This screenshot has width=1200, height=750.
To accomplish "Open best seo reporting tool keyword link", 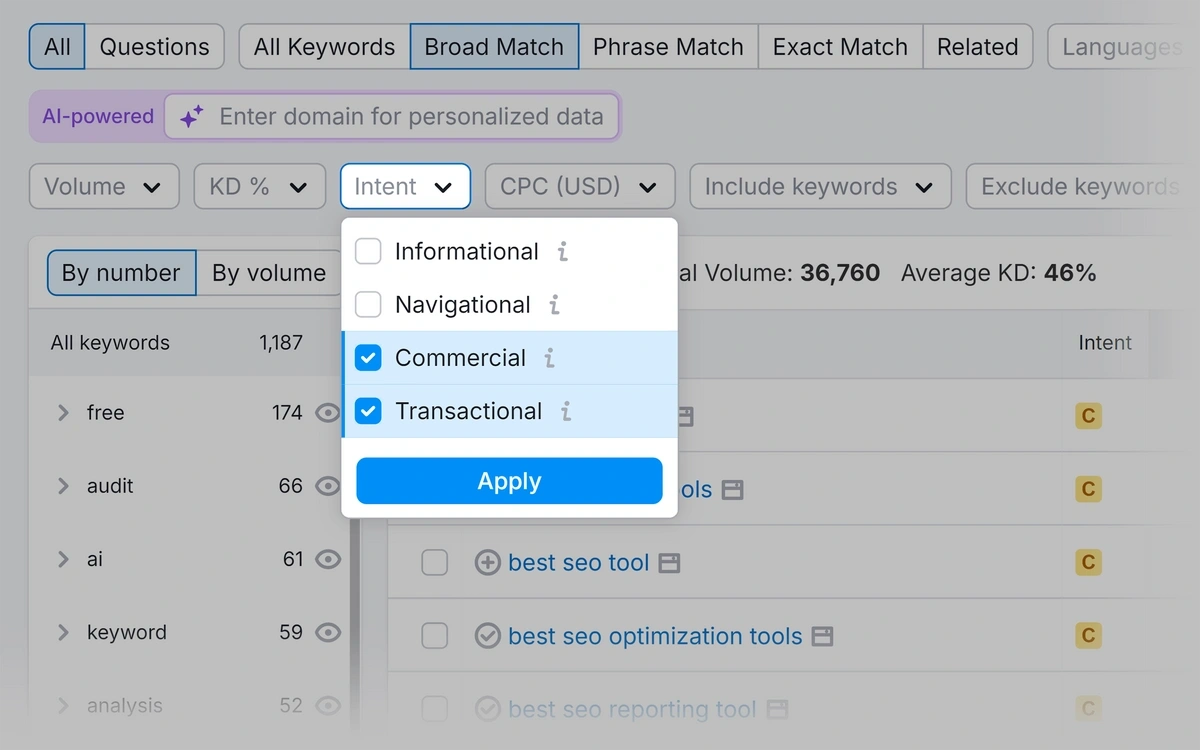I will point(632,709).
